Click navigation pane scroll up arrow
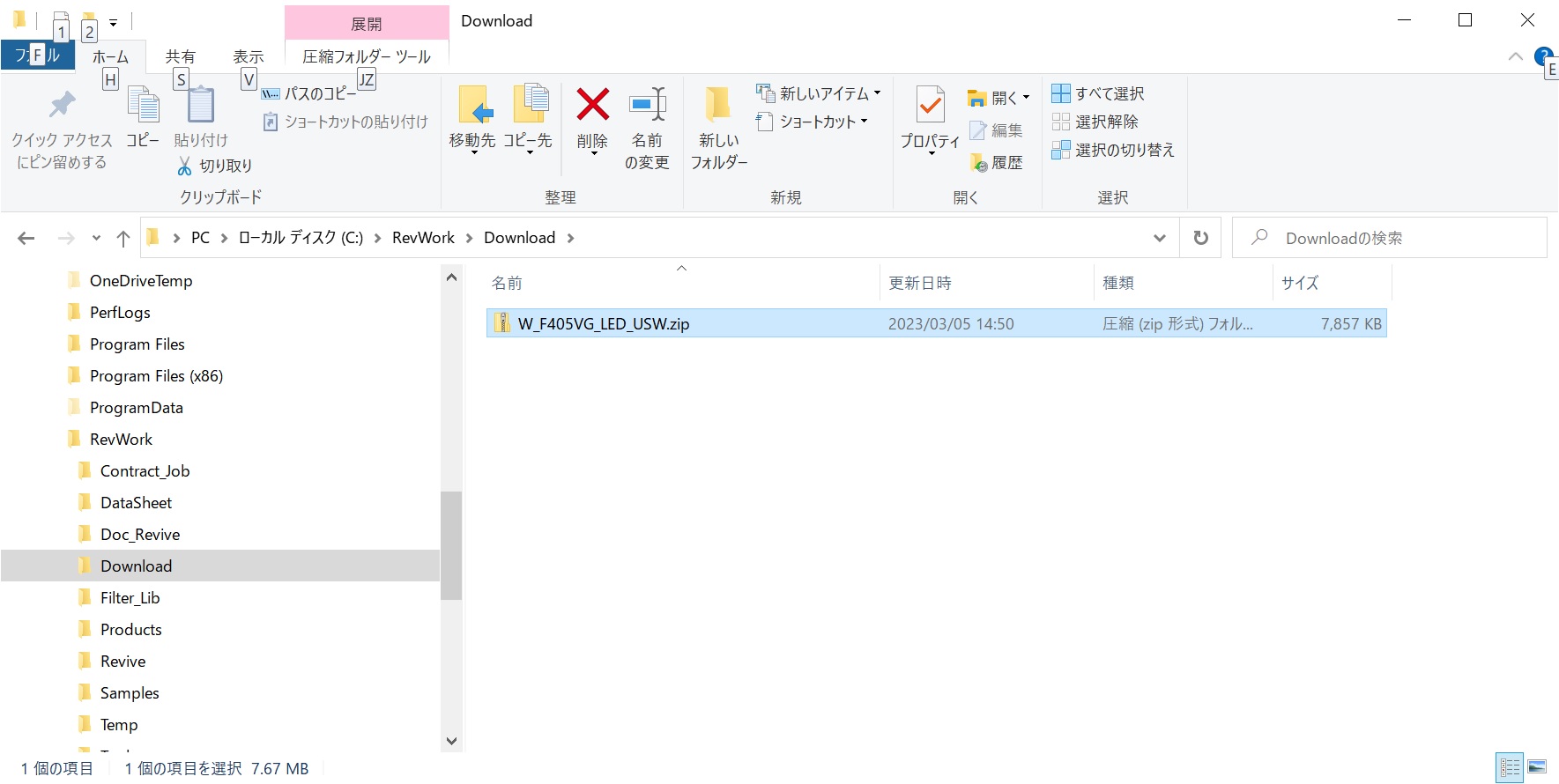Image resolution: width=1559 pixels, height=784 pixels. (451, 277)
